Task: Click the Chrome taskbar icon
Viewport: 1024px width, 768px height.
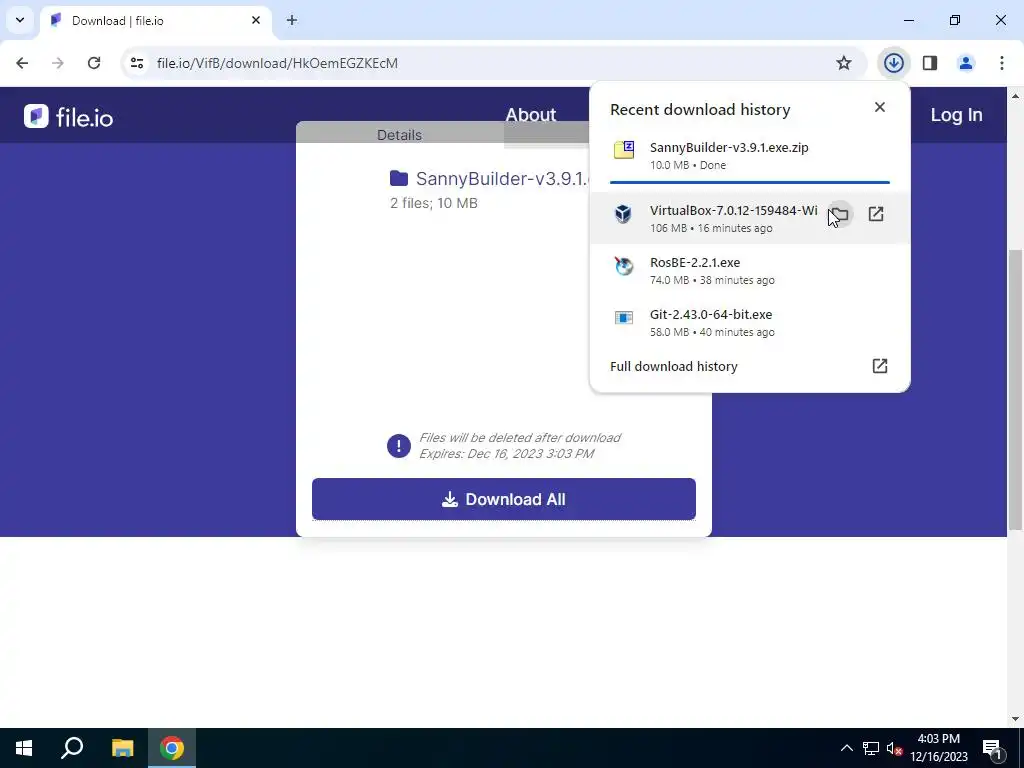Action: [x=172, y=748]
